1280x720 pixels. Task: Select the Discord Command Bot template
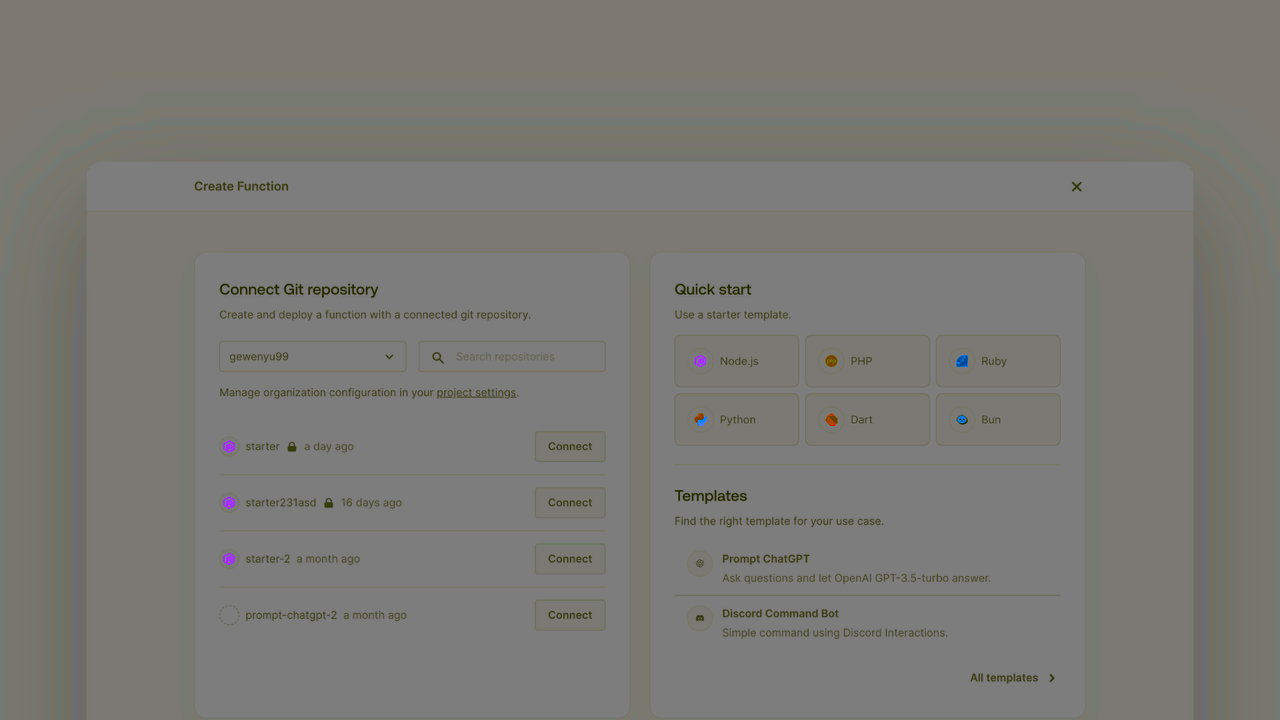(780, 613)
